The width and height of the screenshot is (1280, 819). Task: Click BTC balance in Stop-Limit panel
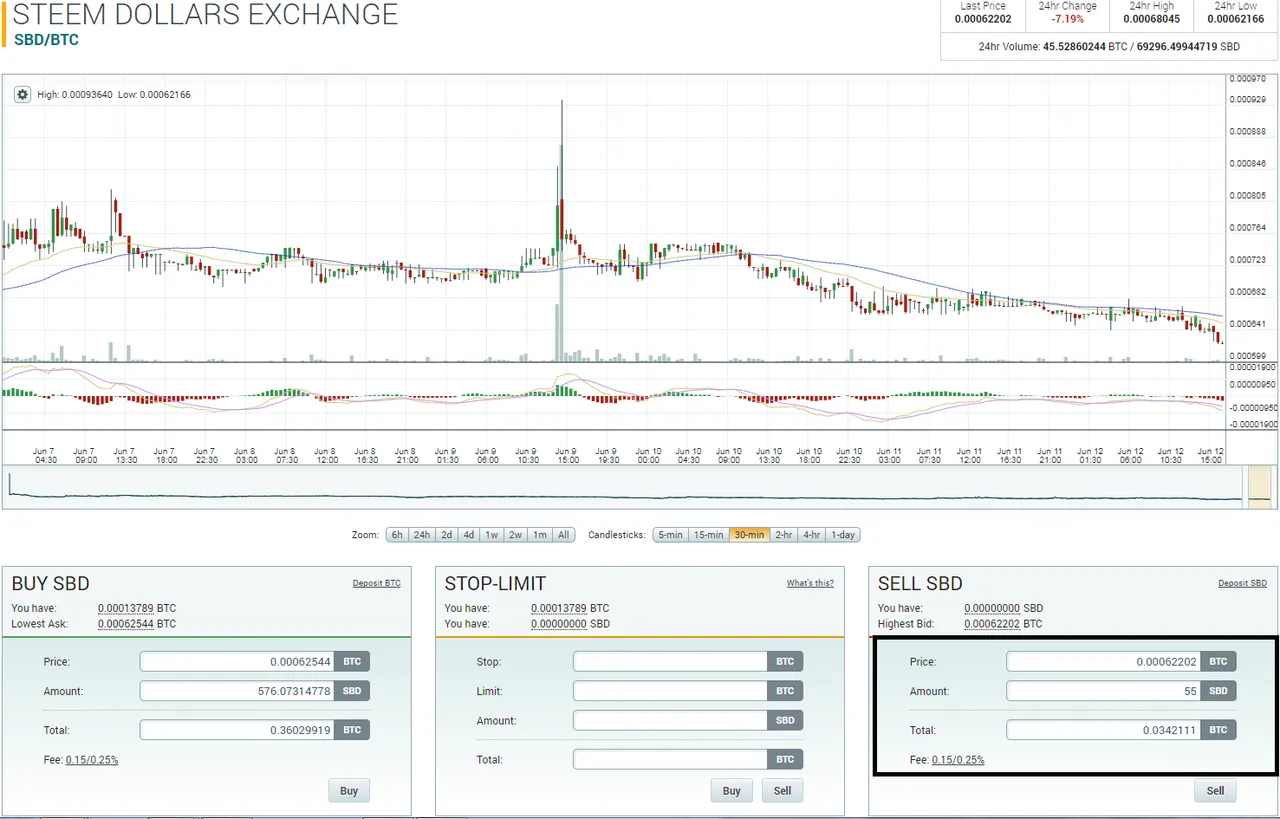[x=559, y=608]
